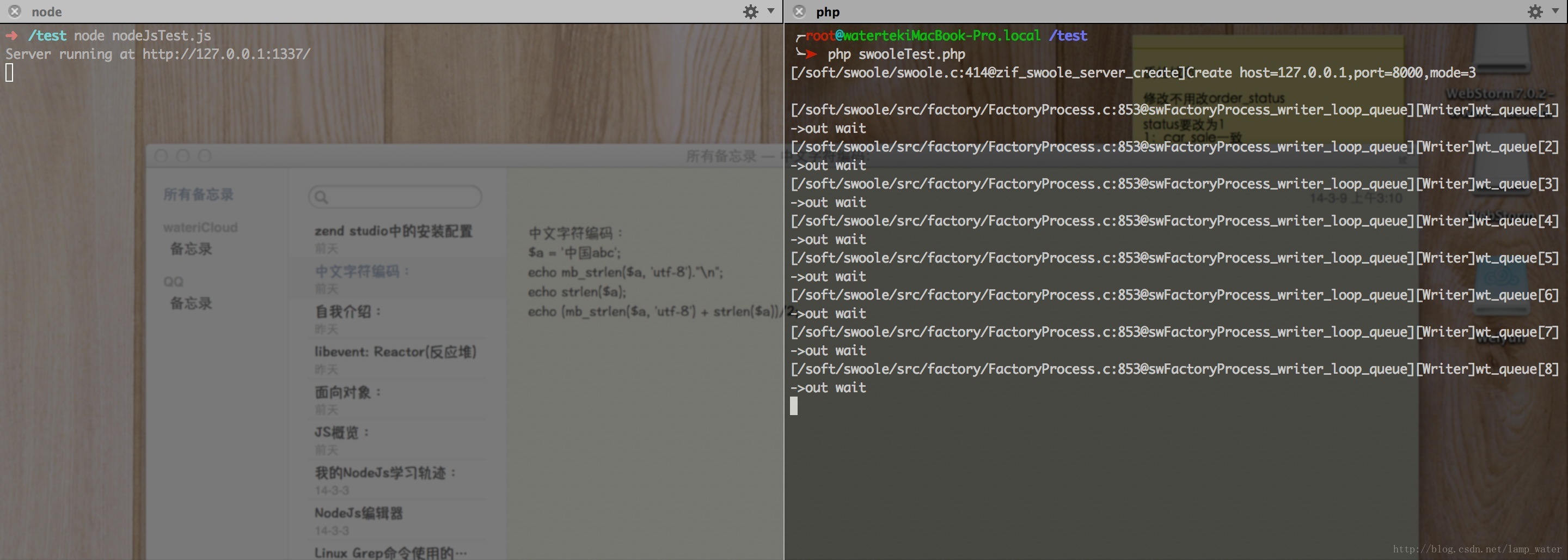Image resolution: width=1568 pixels, height=560 pixels.
Task: Click the search field in Notes window
Action: [395, 197]
